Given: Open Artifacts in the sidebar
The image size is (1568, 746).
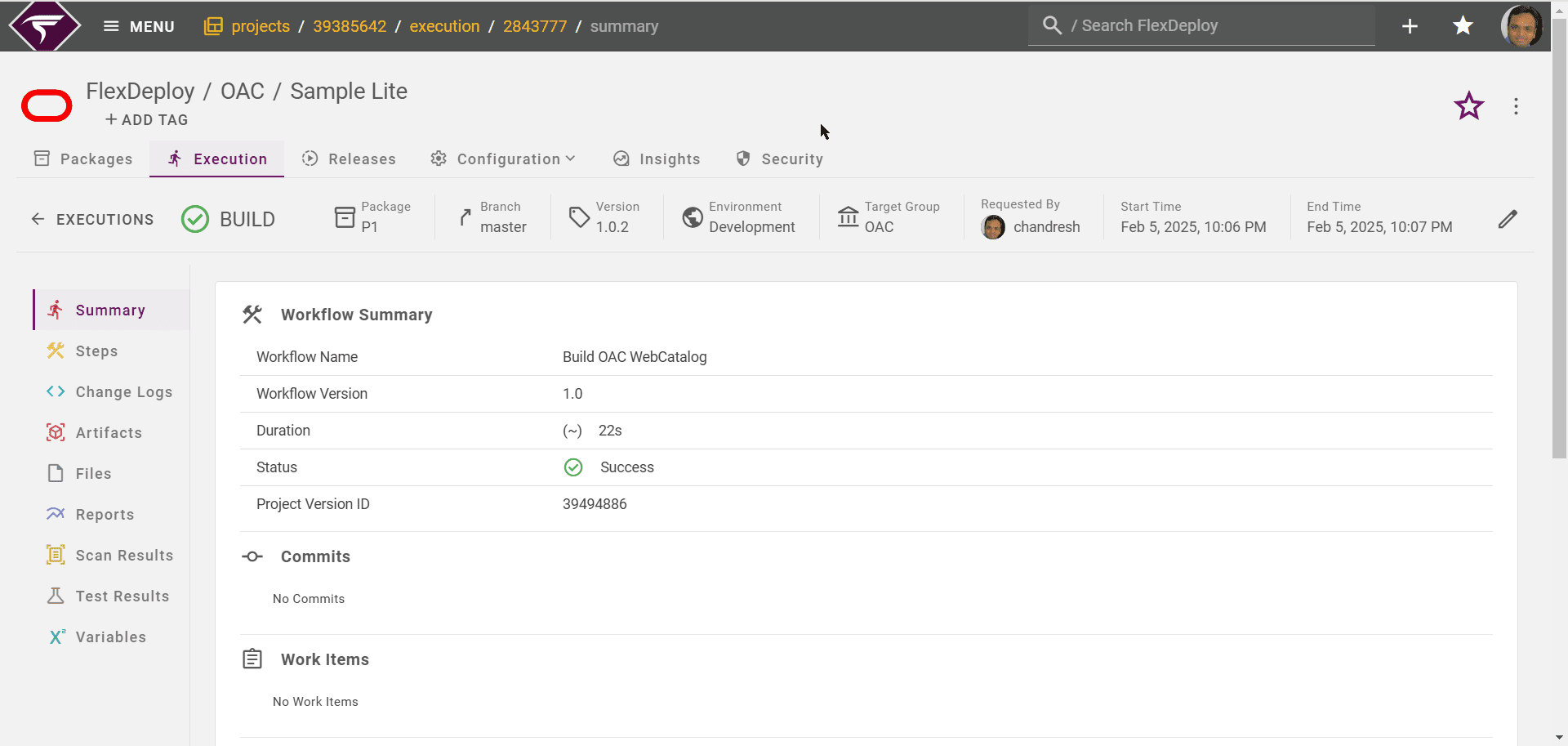Looking at the screenshot, I should click(x=111, y=432).
